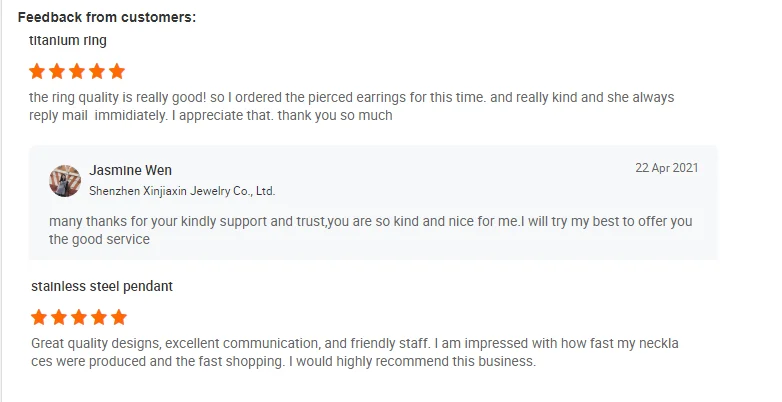Click first star of titanium ring rating
The width and height of the screenshot is (782, 402).
pos(38,71)
